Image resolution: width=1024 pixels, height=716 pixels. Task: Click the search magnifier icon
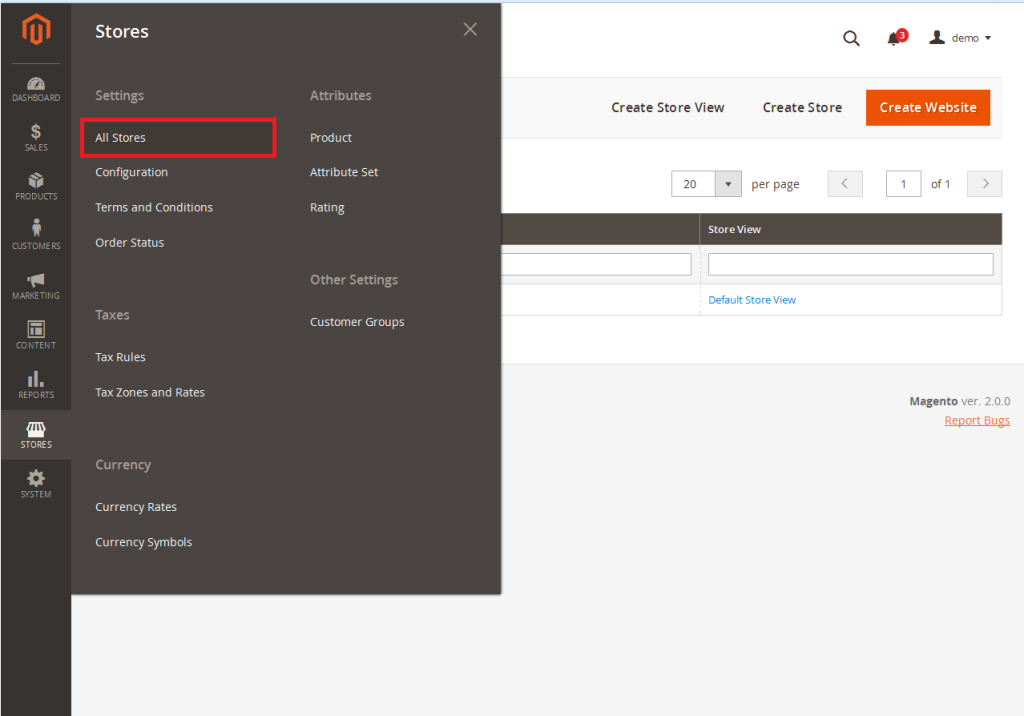[851, 38]
